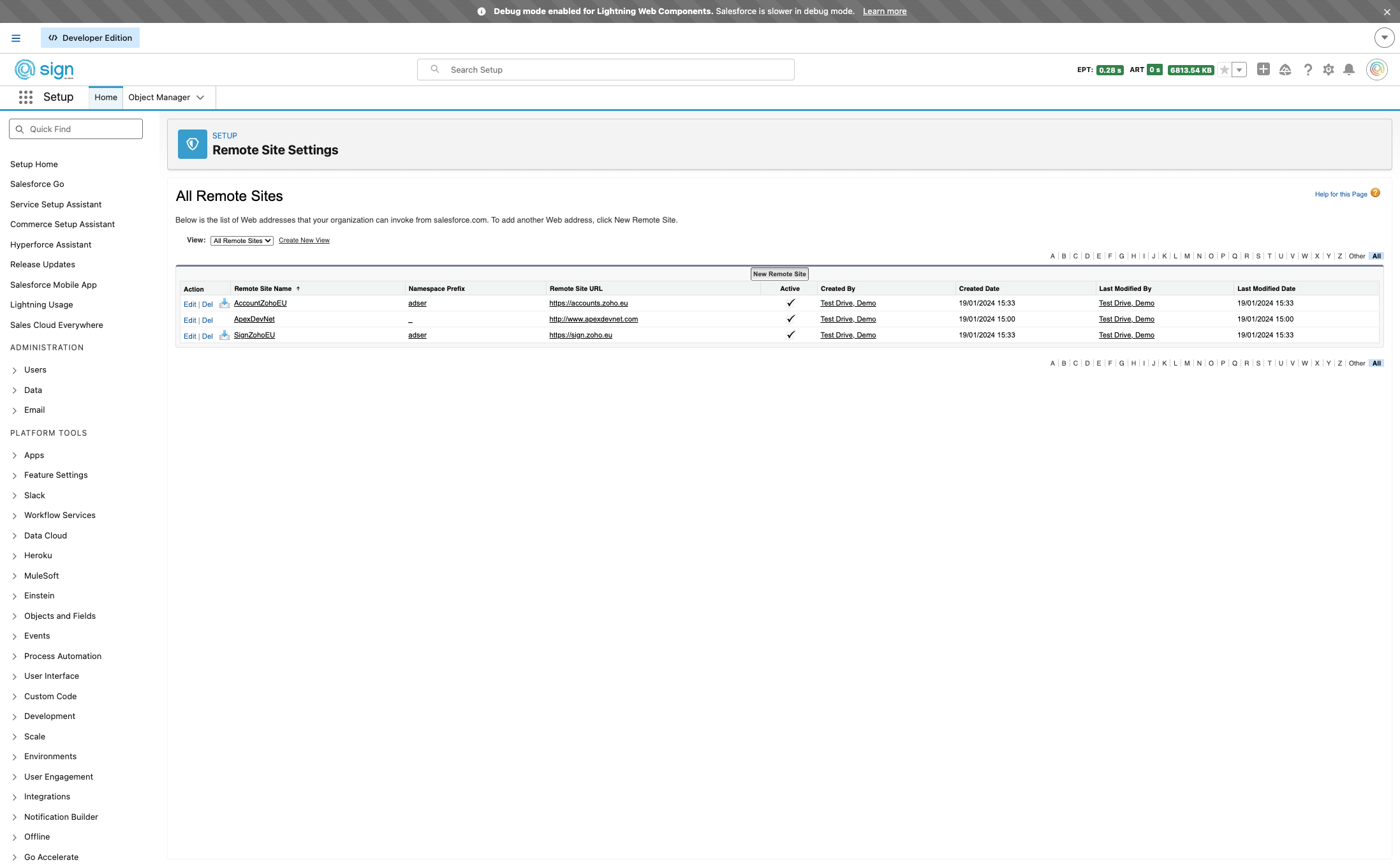
Task: Click the favorites star icon
Action: point(1224,70)
